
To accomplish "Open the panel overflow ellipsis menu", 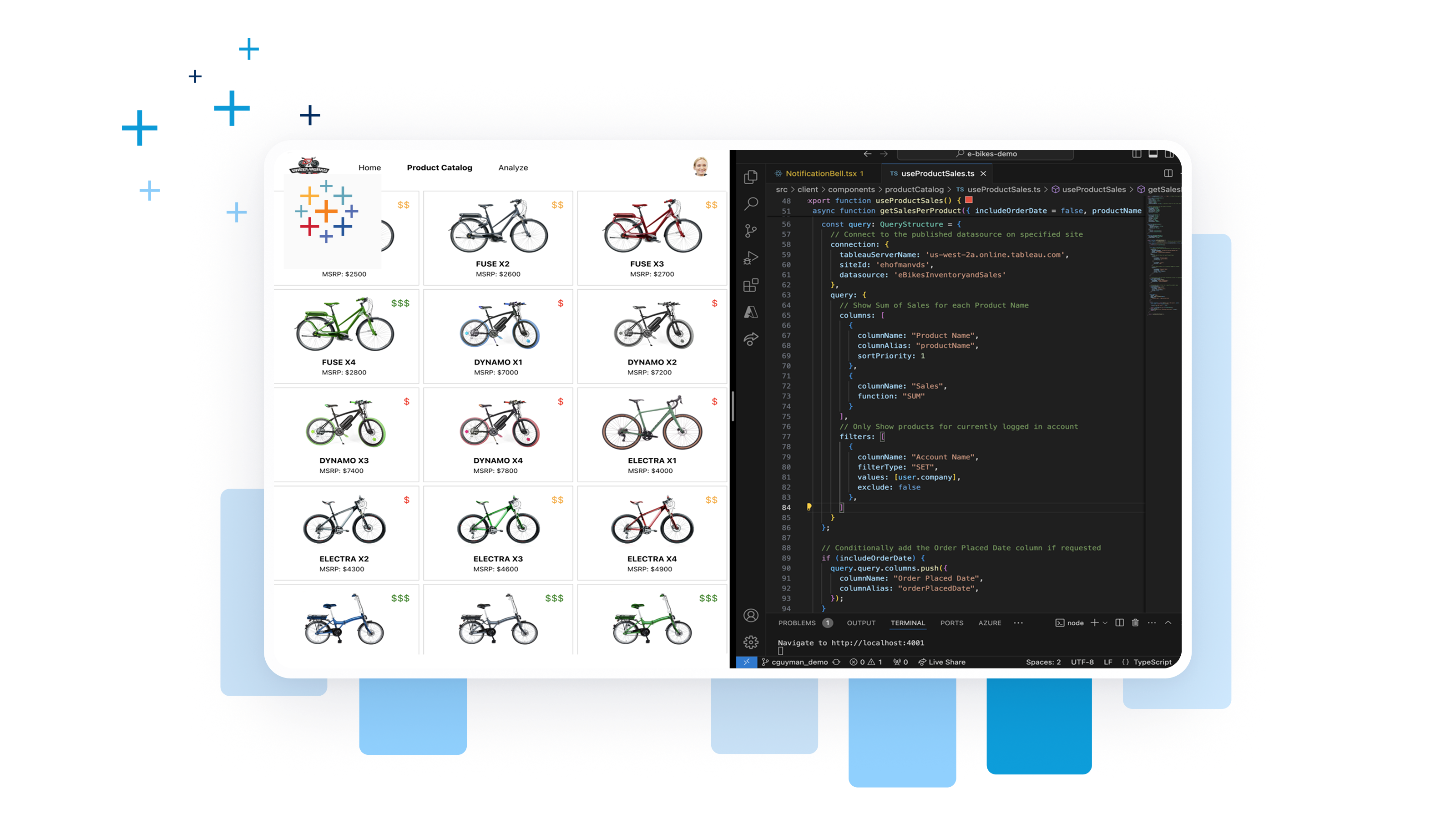I will pyautogui.click(x=1152, y=623).
